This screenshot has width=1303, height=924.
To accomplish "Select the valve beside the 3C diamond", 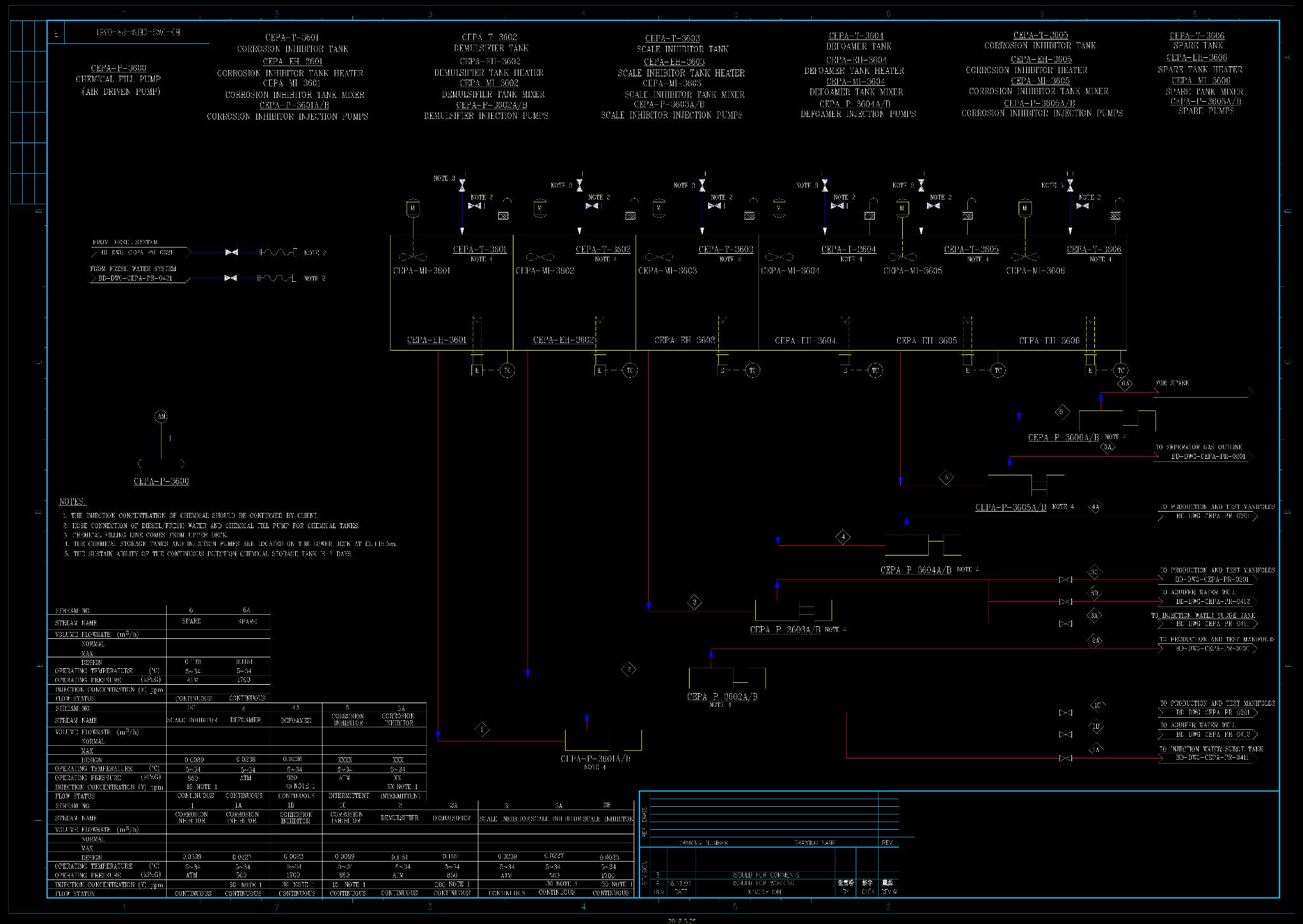I will [x=1066, y=580].
